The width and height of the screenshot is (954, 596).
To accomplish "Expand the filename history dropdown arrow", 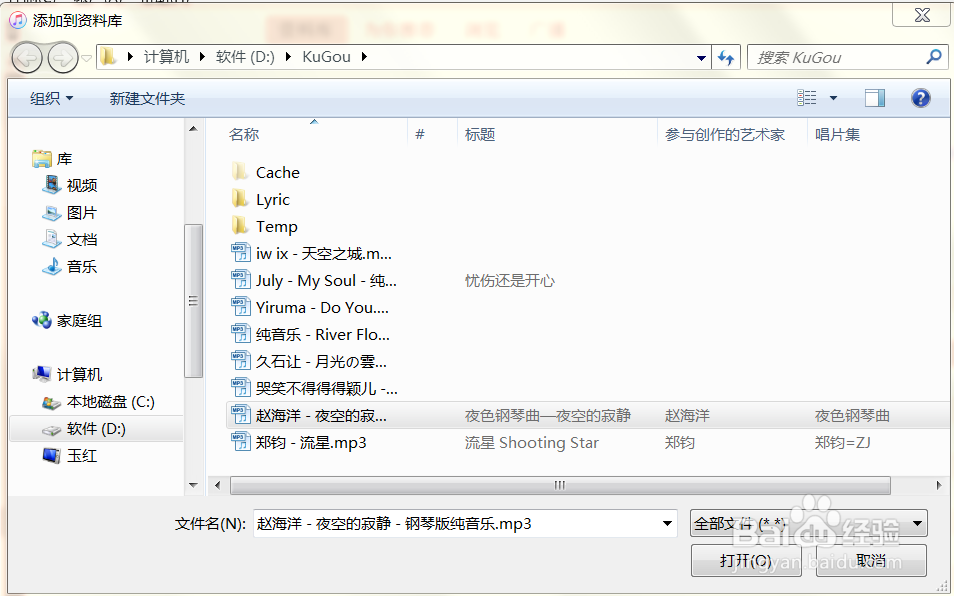I will [667, 524].
